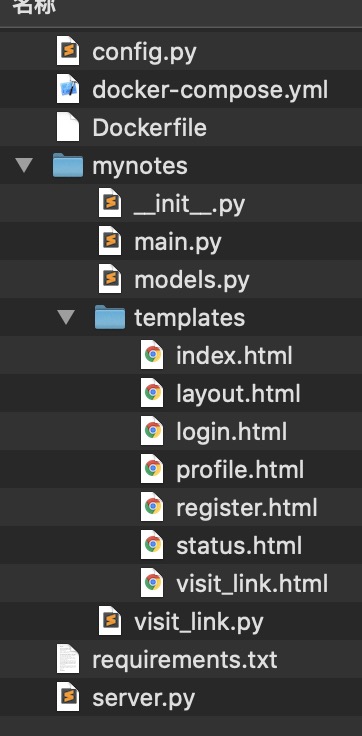This screenshot has width=362, height=736.
Task: Select the templates folder name
Action: pyautogui.click(x=190, y=318)
